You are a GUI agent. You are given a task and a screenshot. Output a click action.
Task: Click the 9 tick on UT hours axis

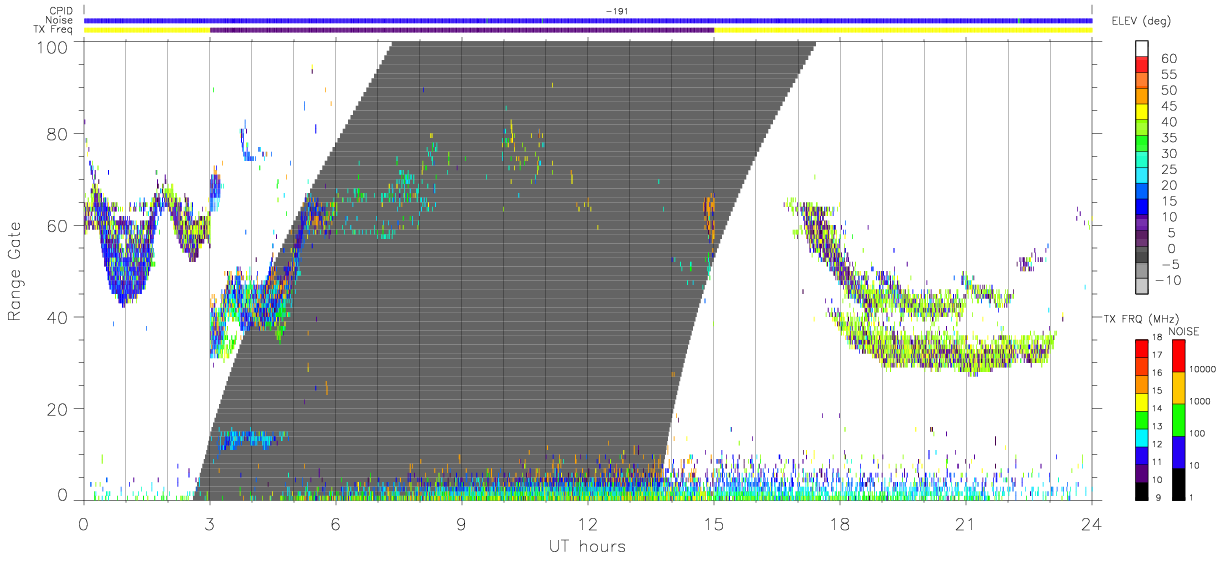point(462,523)
